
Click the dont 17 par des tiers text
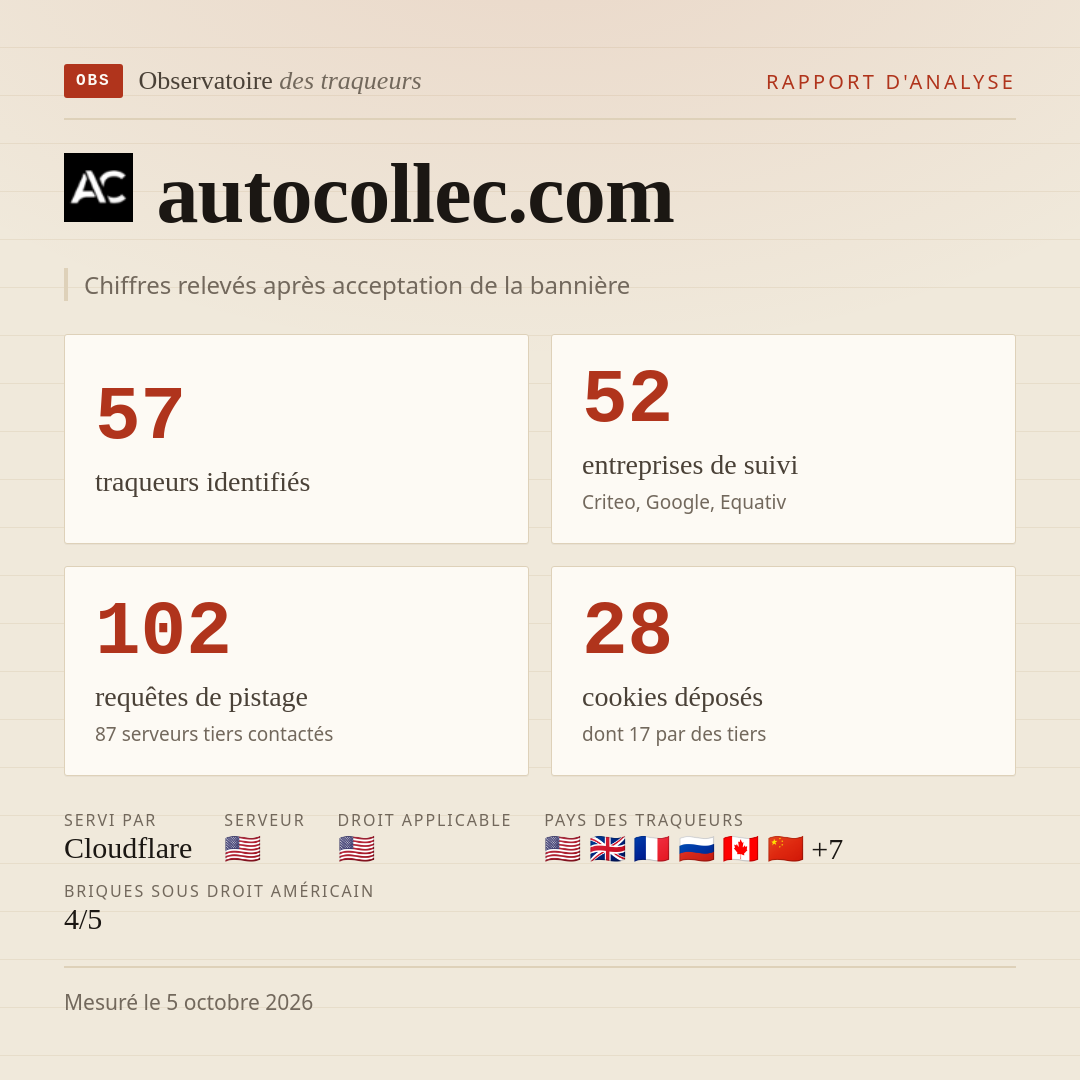(x=674, y=734)
